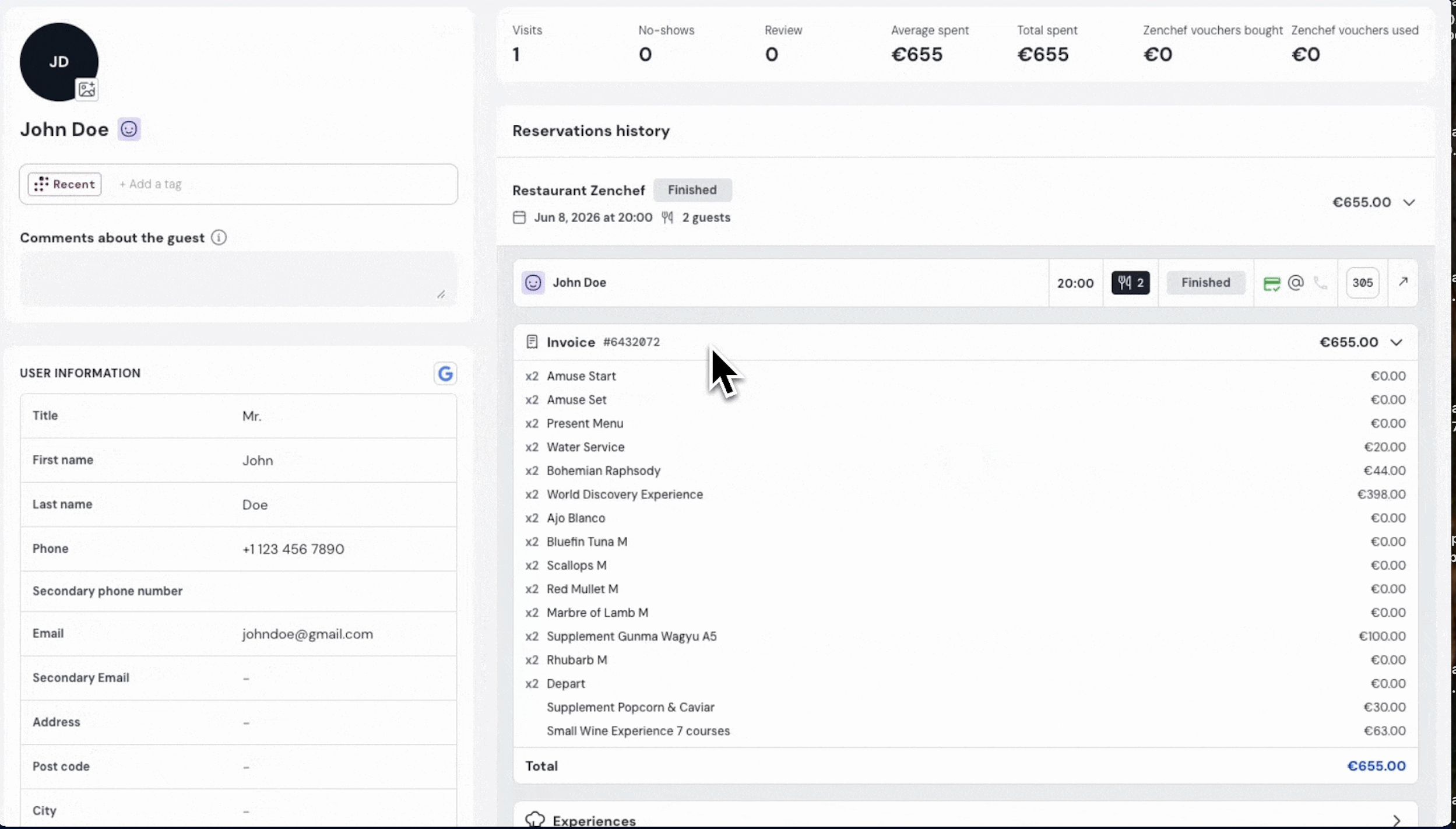Image resolution: width=1456 pixels, height=829 pixels.
Task: Click the email @ icon in the reservation row
Action: point(1296,283)
